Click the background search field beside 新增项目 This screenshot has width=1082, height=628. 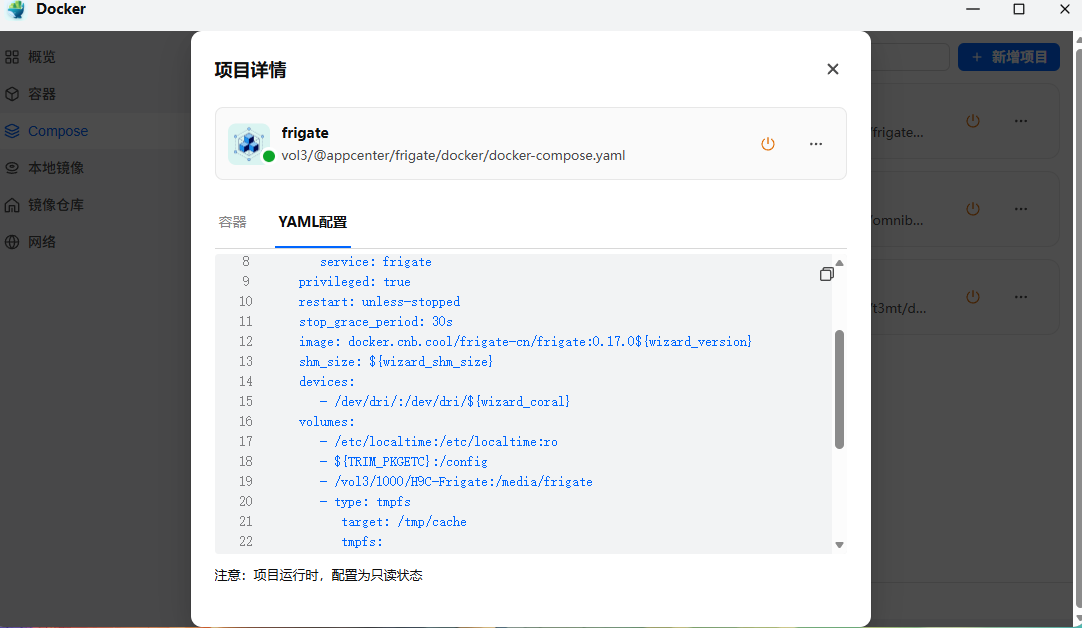click(909, 57)
